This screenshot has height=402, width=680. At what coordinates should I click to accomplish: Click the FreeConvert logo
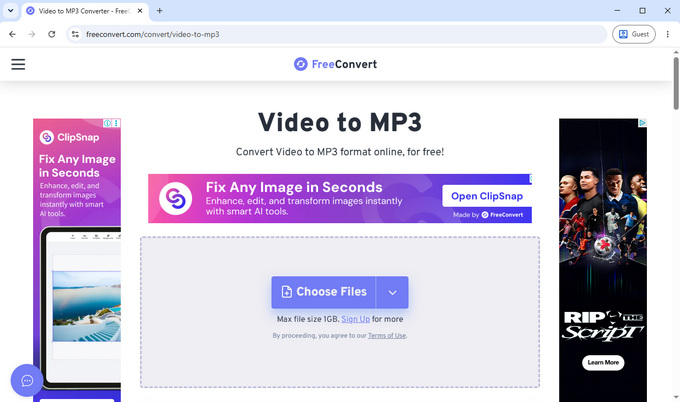click(x=335, y=64)
